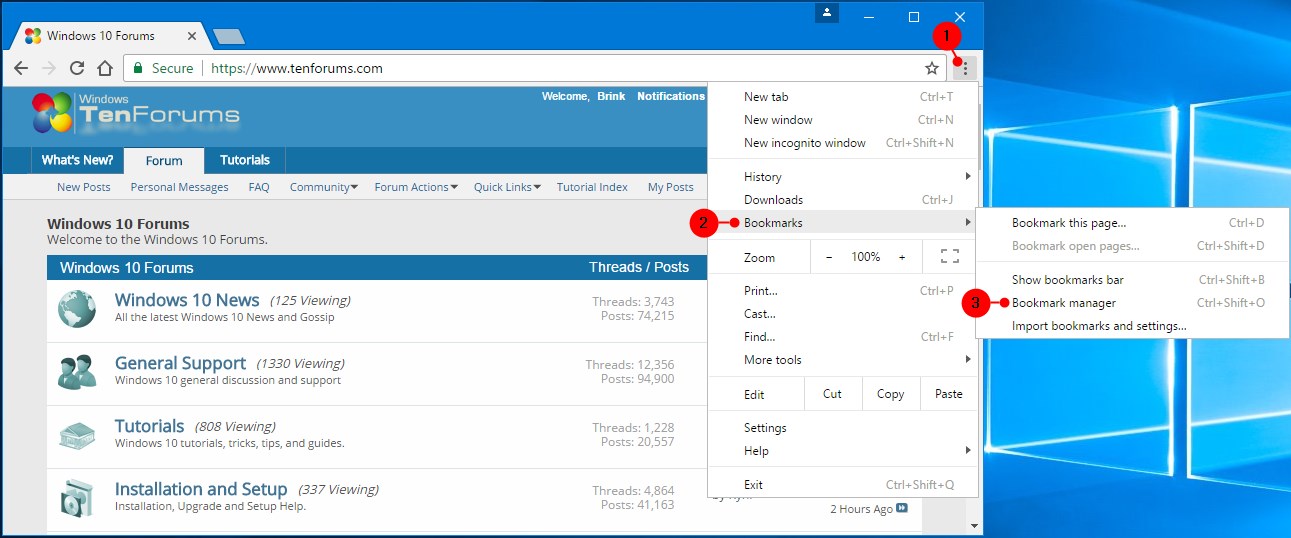1291x538 pixels.
Task: Click the page scrollbar down arrow
Action: pos(974,525)
